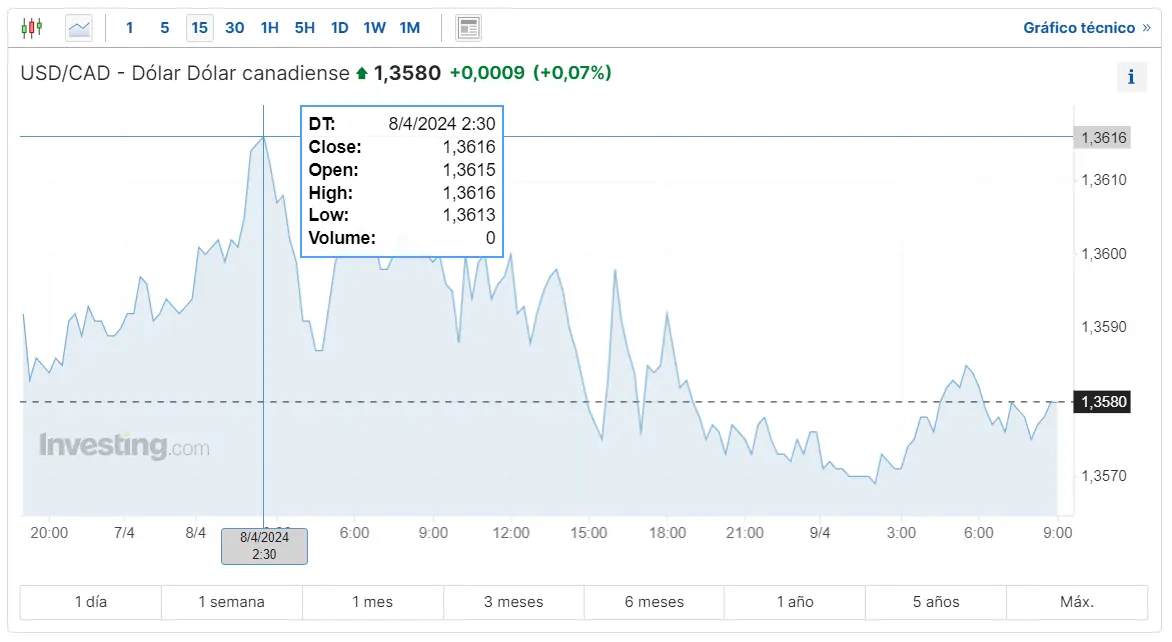Choose the 30 minute interval
Image resolution: width=1172 pixels, height=642 pixels.
coord(235,28)
